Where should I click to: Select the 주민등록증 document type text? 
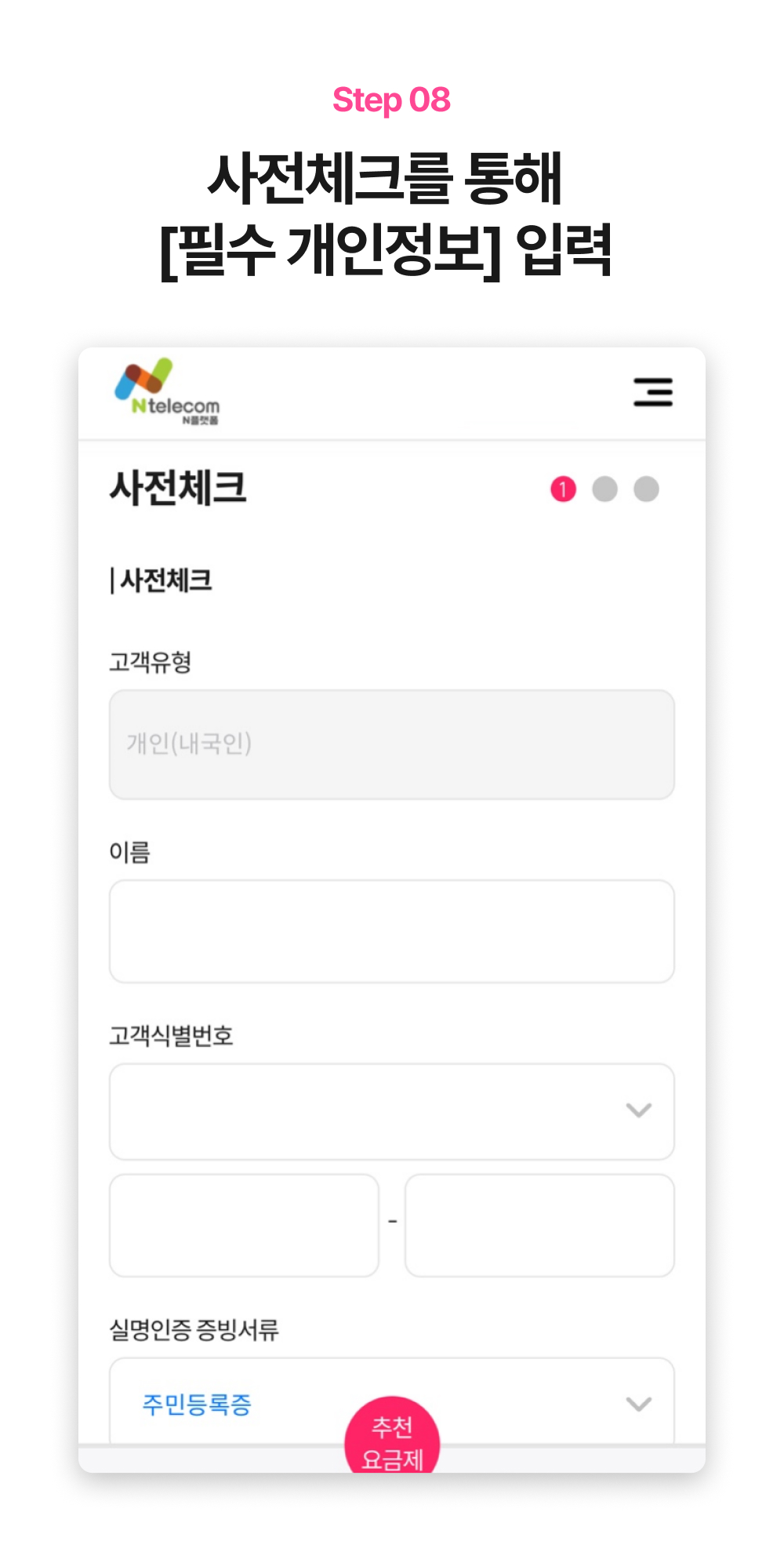click(x=196, y=1404)
